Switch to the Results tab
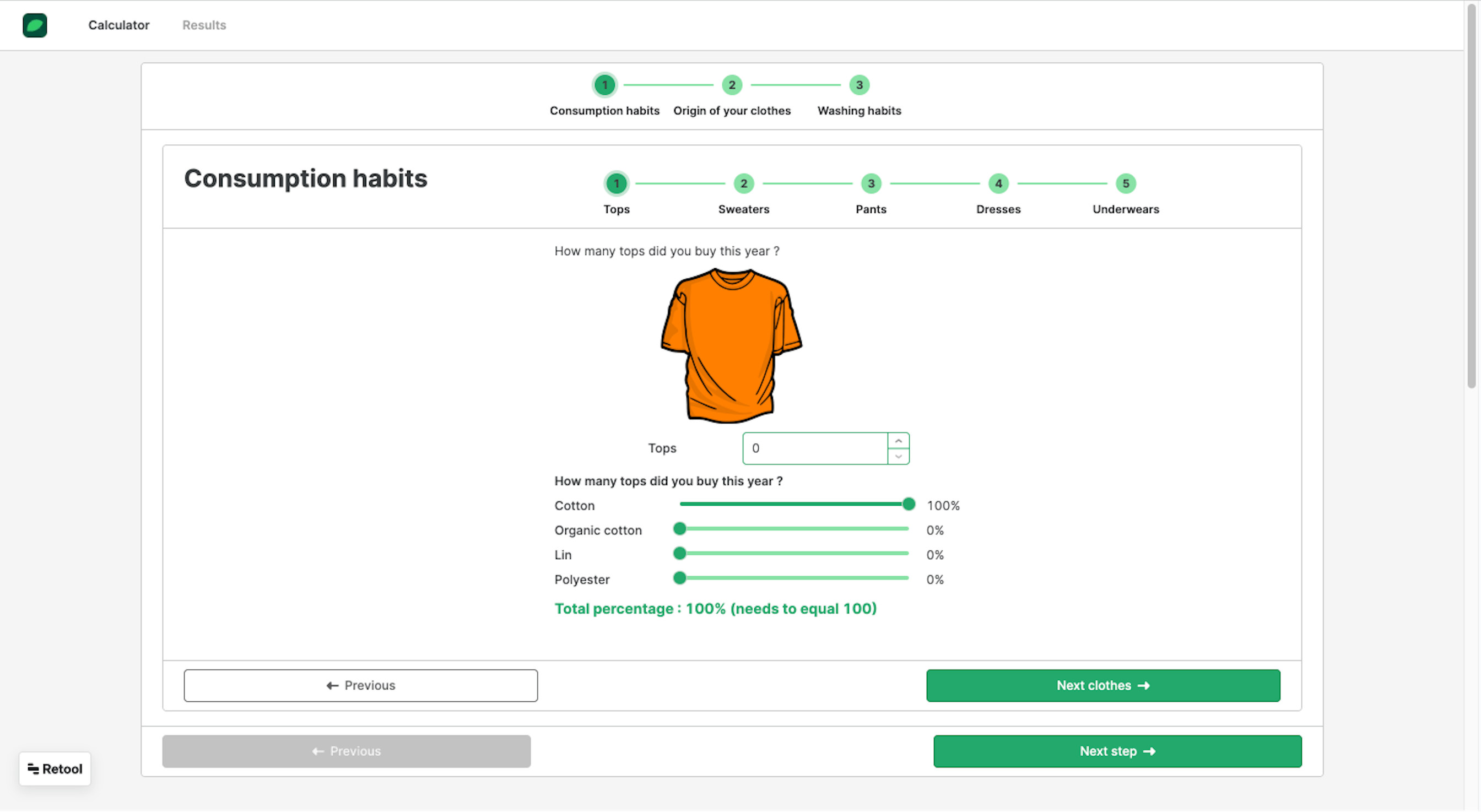 pyautogui.click(x=204, y=25)
